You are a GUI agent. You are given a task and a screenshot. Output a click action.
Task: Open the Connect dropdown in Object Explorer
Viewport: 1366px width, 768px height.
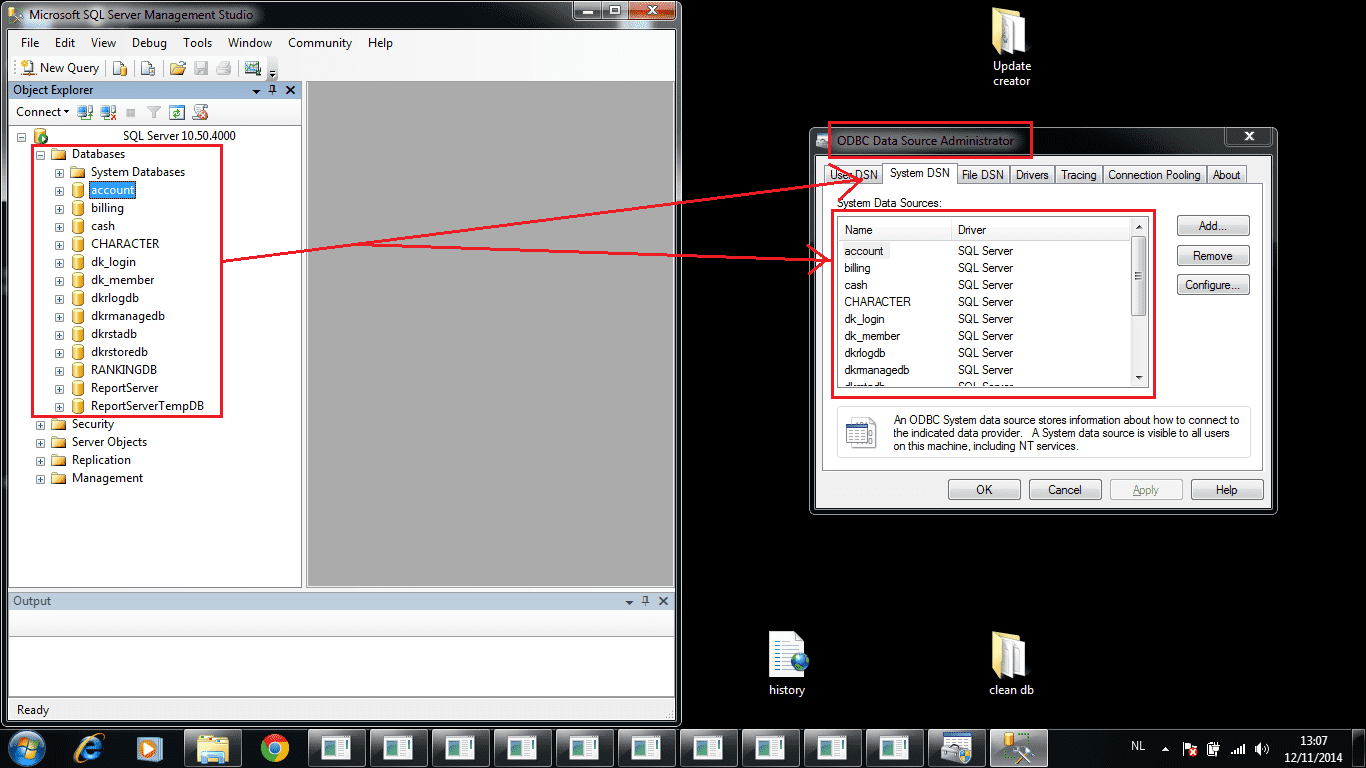(42, 112)
